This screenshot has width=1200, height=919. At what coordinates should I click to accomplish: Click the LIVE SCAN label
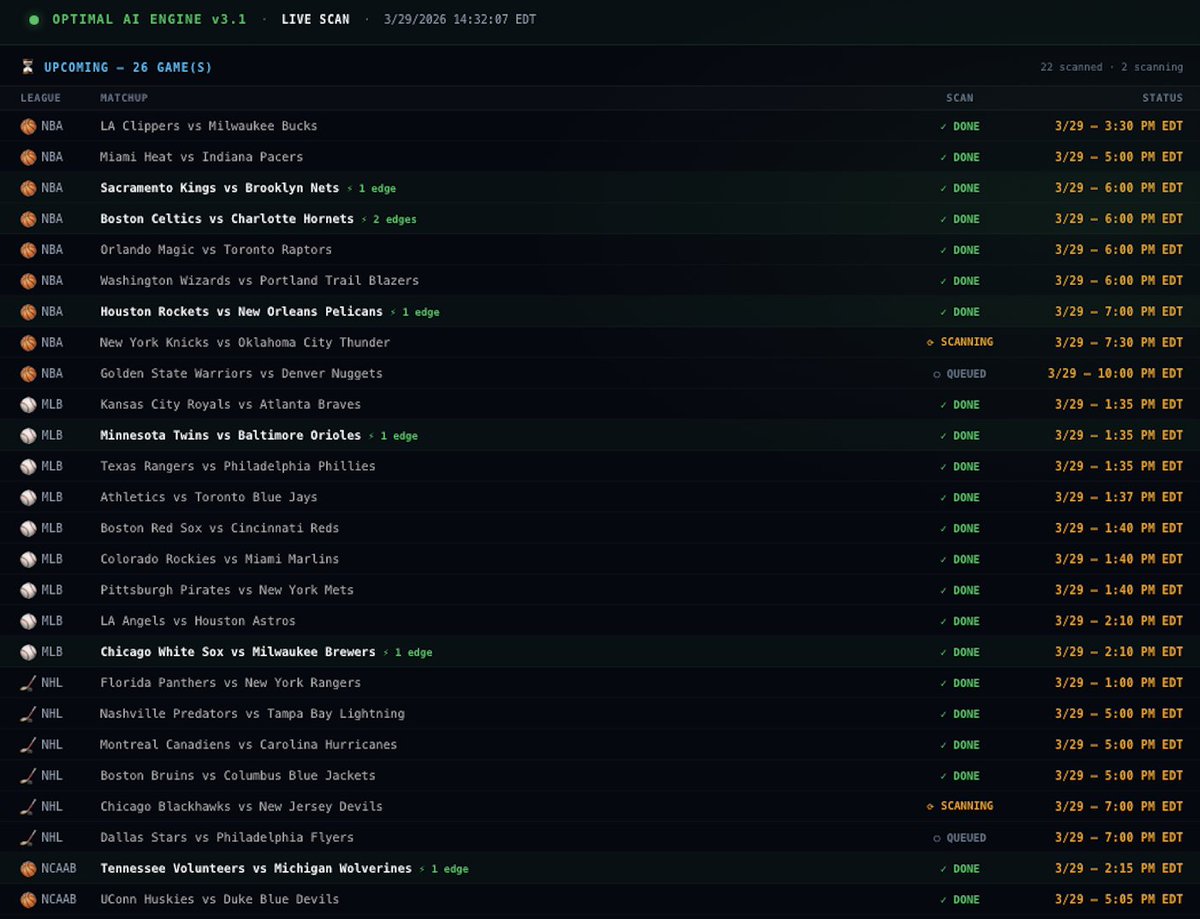[316, 19]
